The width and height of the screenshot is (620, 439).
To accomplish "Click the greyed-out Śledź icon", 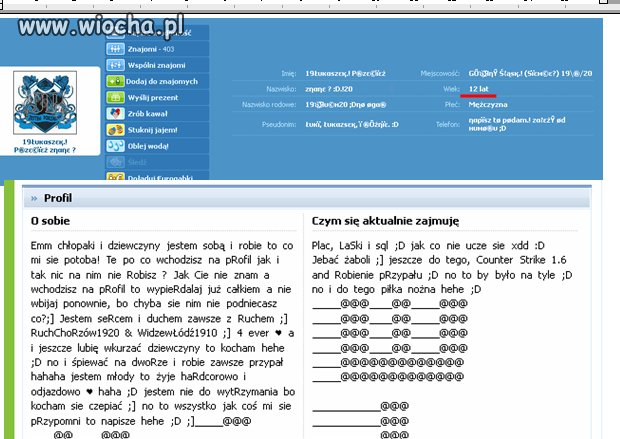I will tap(115, 162).
